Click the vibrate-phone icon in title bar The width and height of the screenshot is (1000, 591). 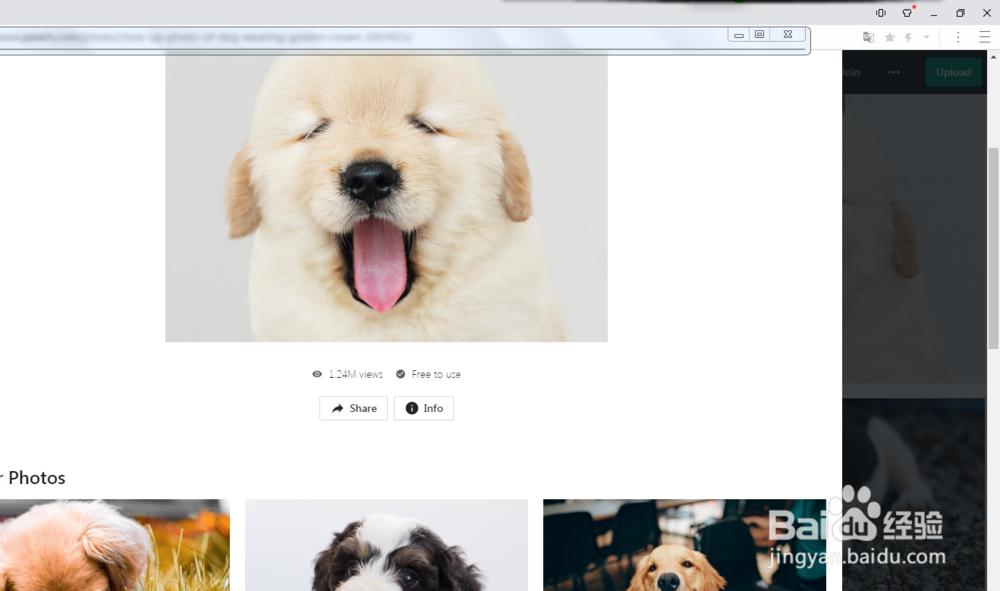tap(881, 13)
